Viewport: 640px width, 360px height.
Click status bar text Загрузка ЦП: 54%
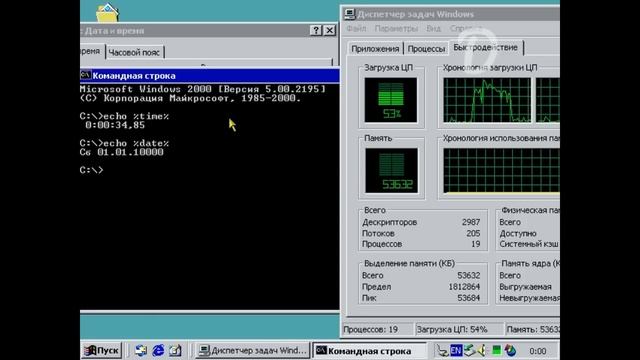point(452,329)
